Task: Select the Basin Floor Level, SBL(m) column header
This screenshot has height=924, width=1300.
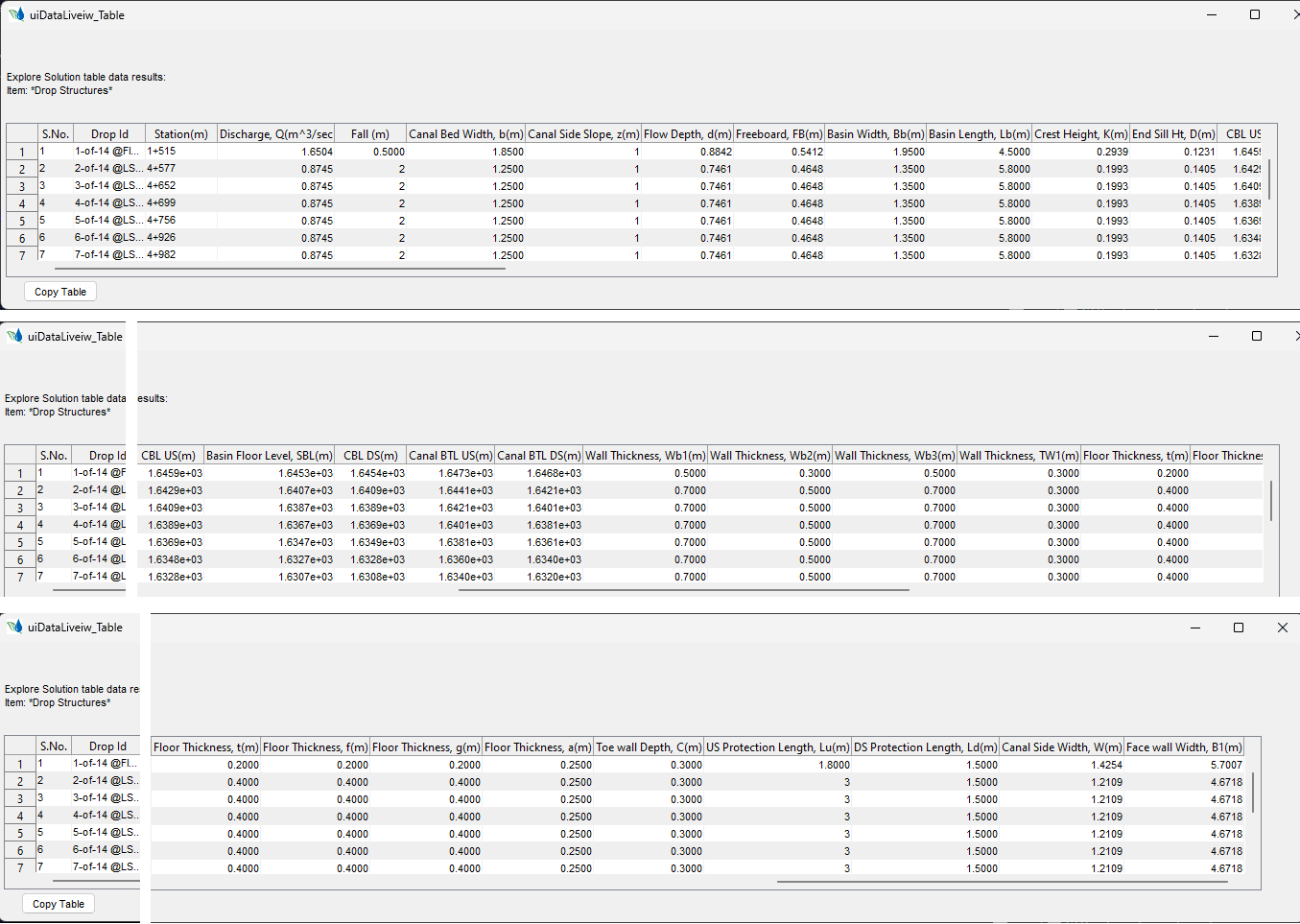Action: click(270, 456)
